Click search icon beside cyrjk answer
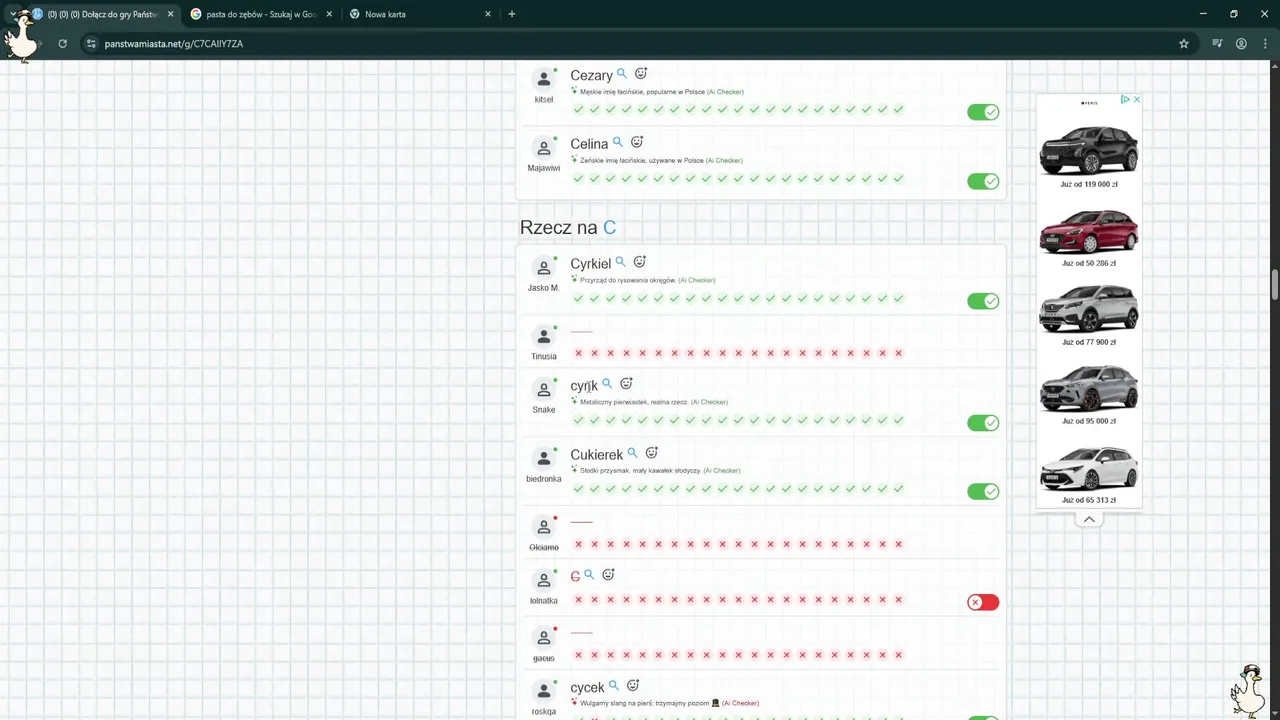Image resolution: width=1280 pixels, height=720 pixels. click(x=607, y=384)
